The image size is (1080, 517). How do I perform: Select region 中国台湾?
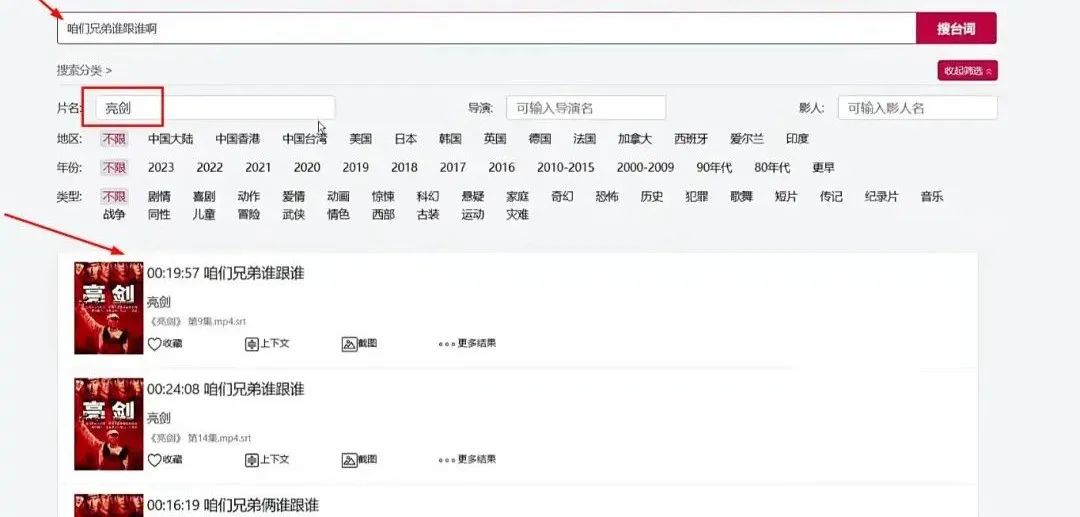pos(304,138)
